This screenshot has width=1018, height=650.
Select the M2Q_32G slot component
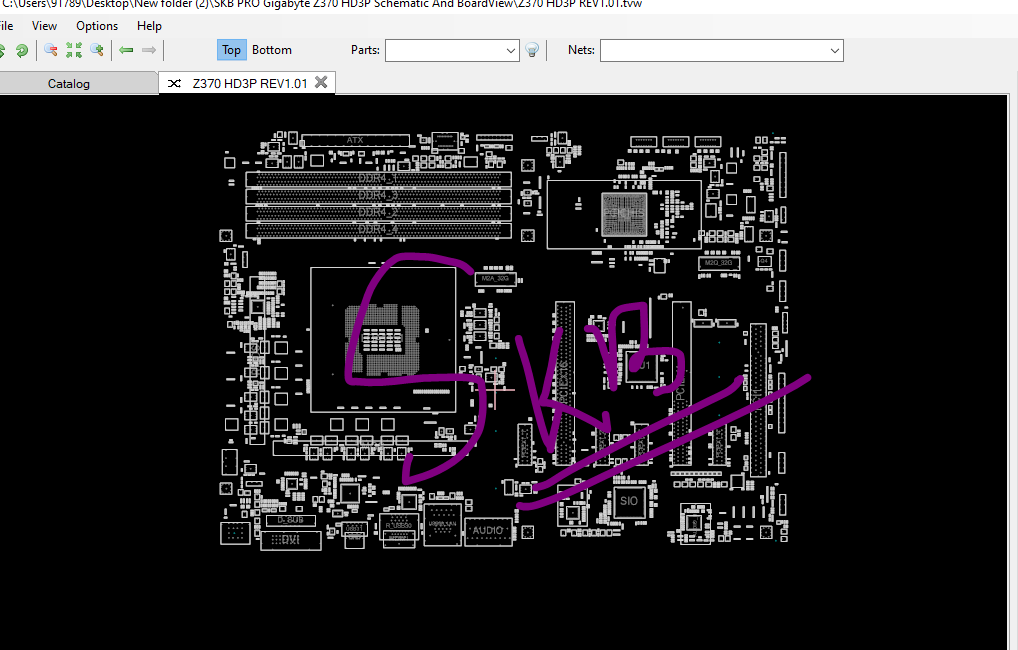click(x=719, y=263)
